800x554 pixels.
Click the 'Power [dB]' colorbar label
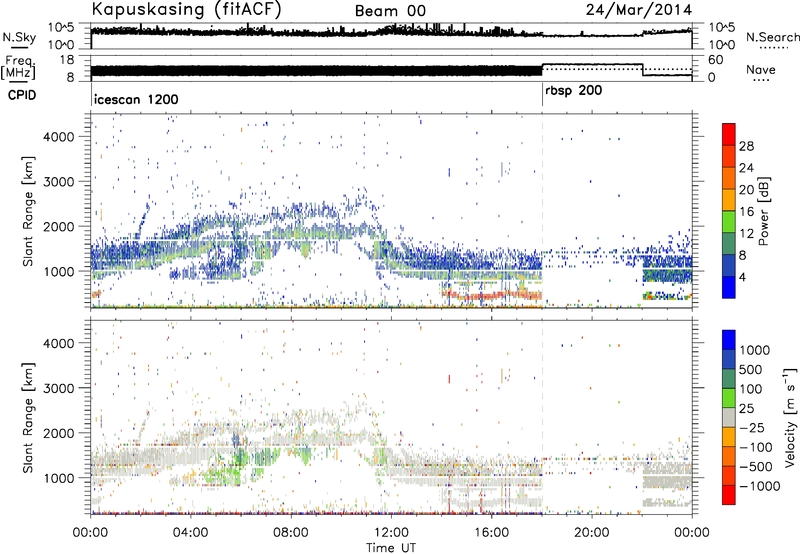point(763,211)
